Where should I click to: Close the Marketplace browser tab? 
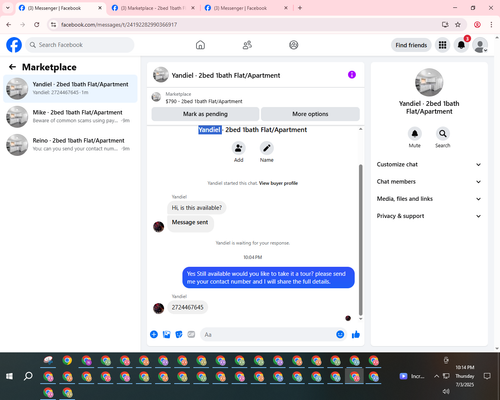point(193,8)
